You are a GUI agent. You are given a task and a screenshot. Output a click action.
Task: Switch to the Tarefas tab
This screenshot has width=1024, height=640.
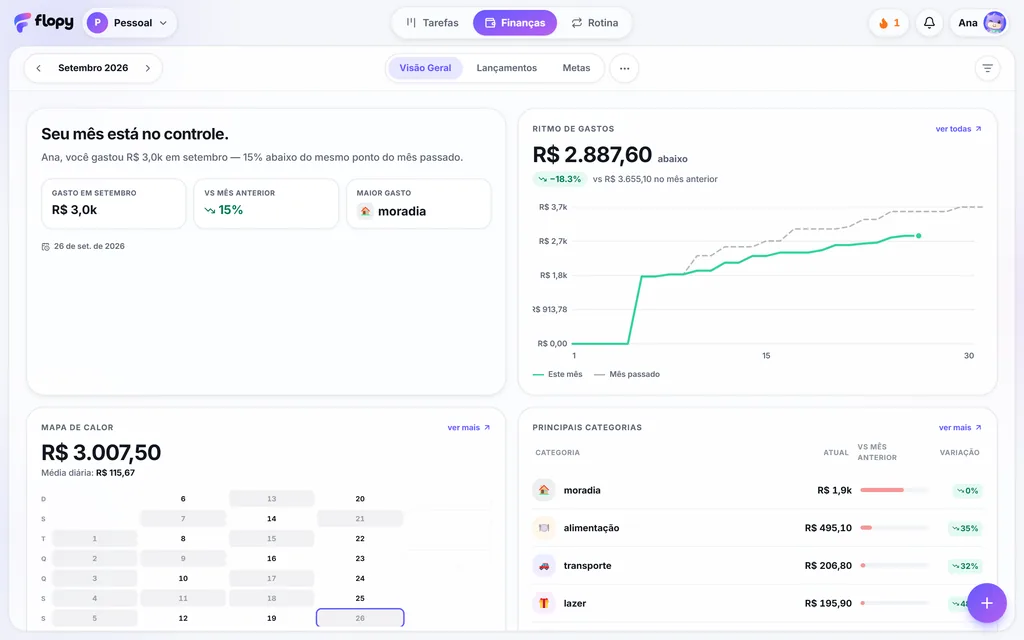[432, 23]
